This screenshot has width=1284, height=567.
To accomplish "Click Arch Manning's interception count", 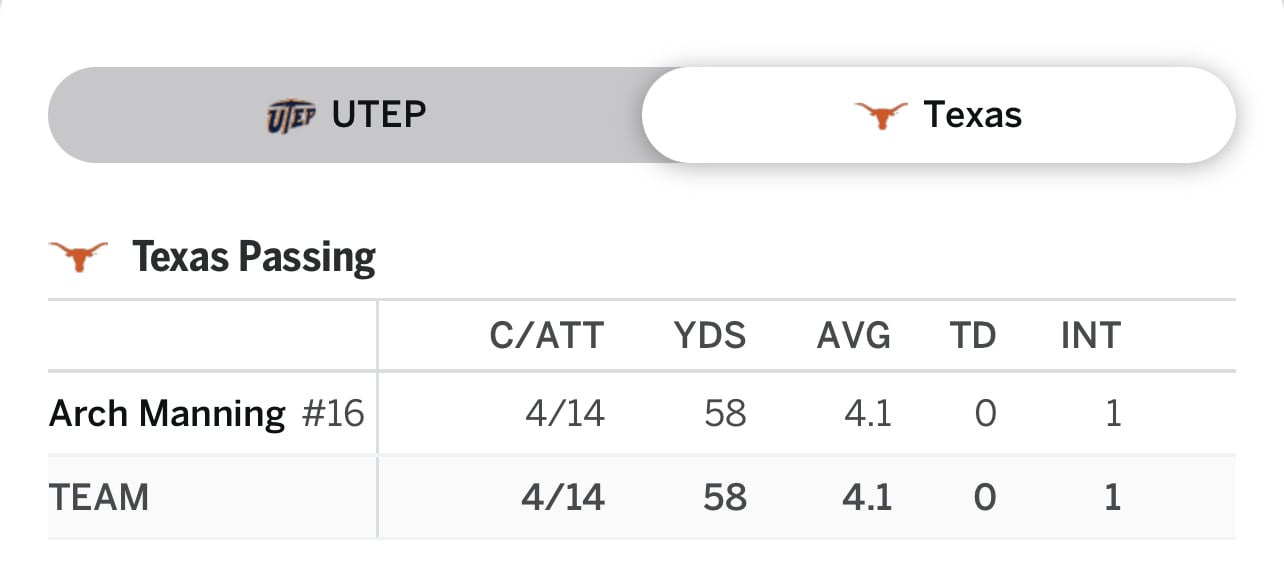I will click(x=1113, y=413).
